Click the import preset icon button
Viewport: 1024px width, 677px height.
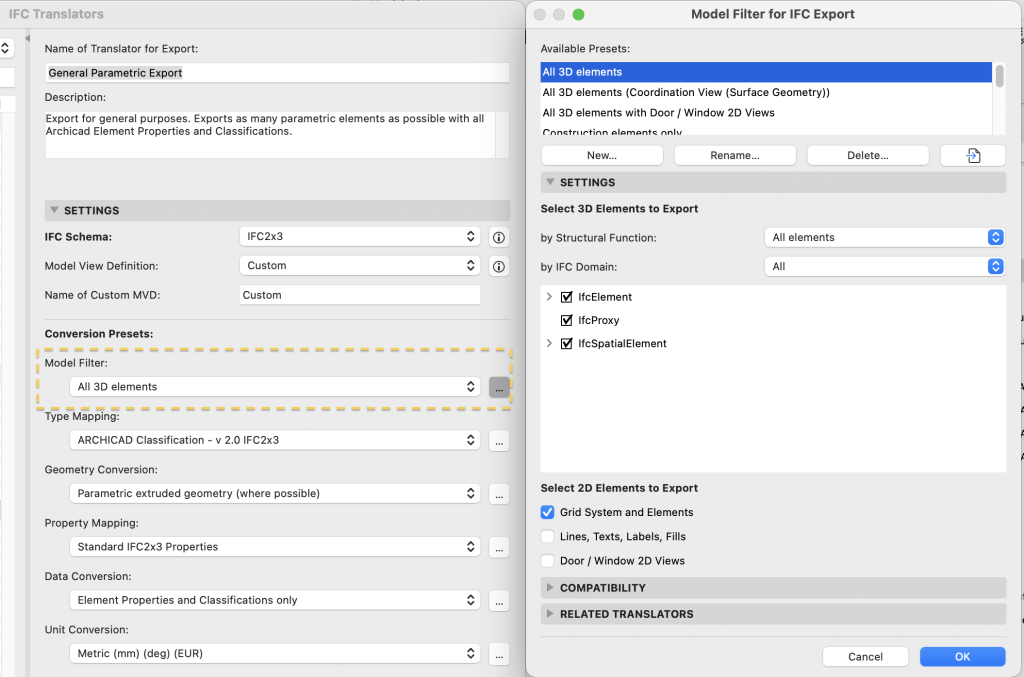972,155
